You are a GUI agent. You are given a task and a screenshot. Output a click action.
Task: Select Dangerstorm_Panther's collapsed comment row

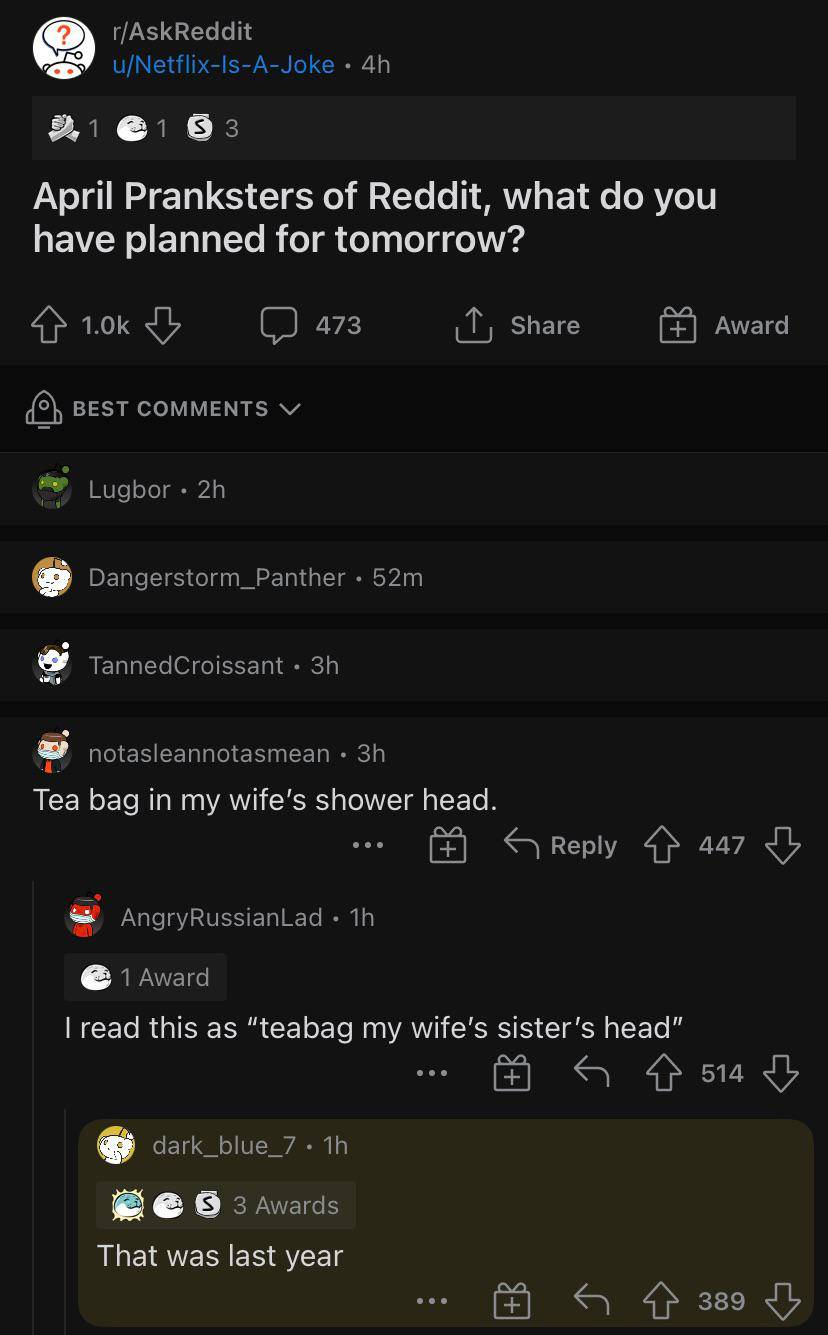[257, 577]
